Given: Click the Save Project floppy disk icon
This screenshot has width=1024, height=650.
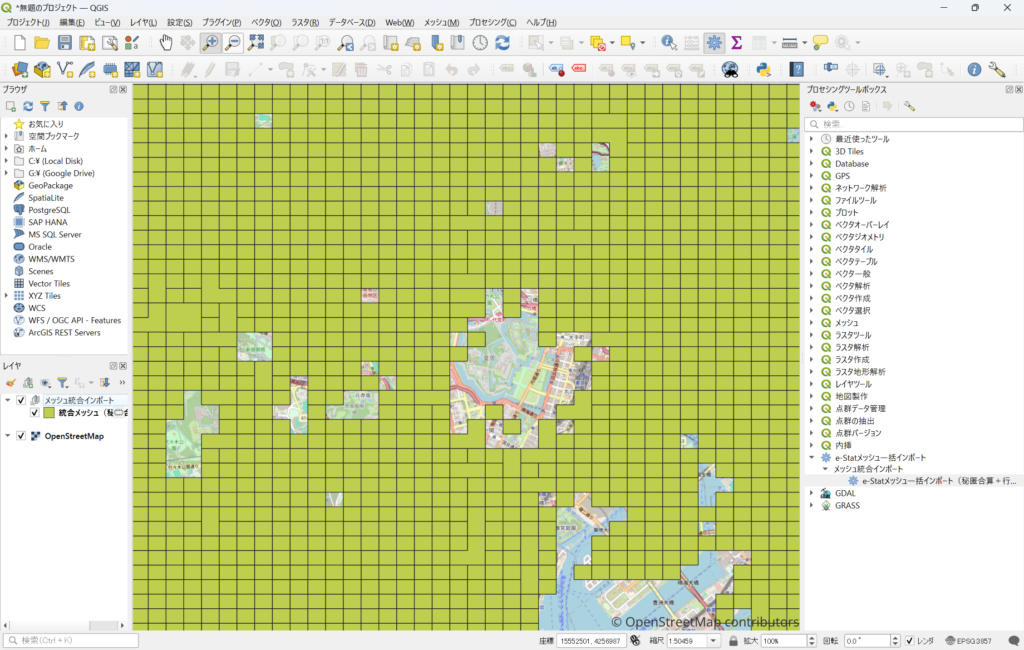Looking at the screenshot, I should pos(64,42).
